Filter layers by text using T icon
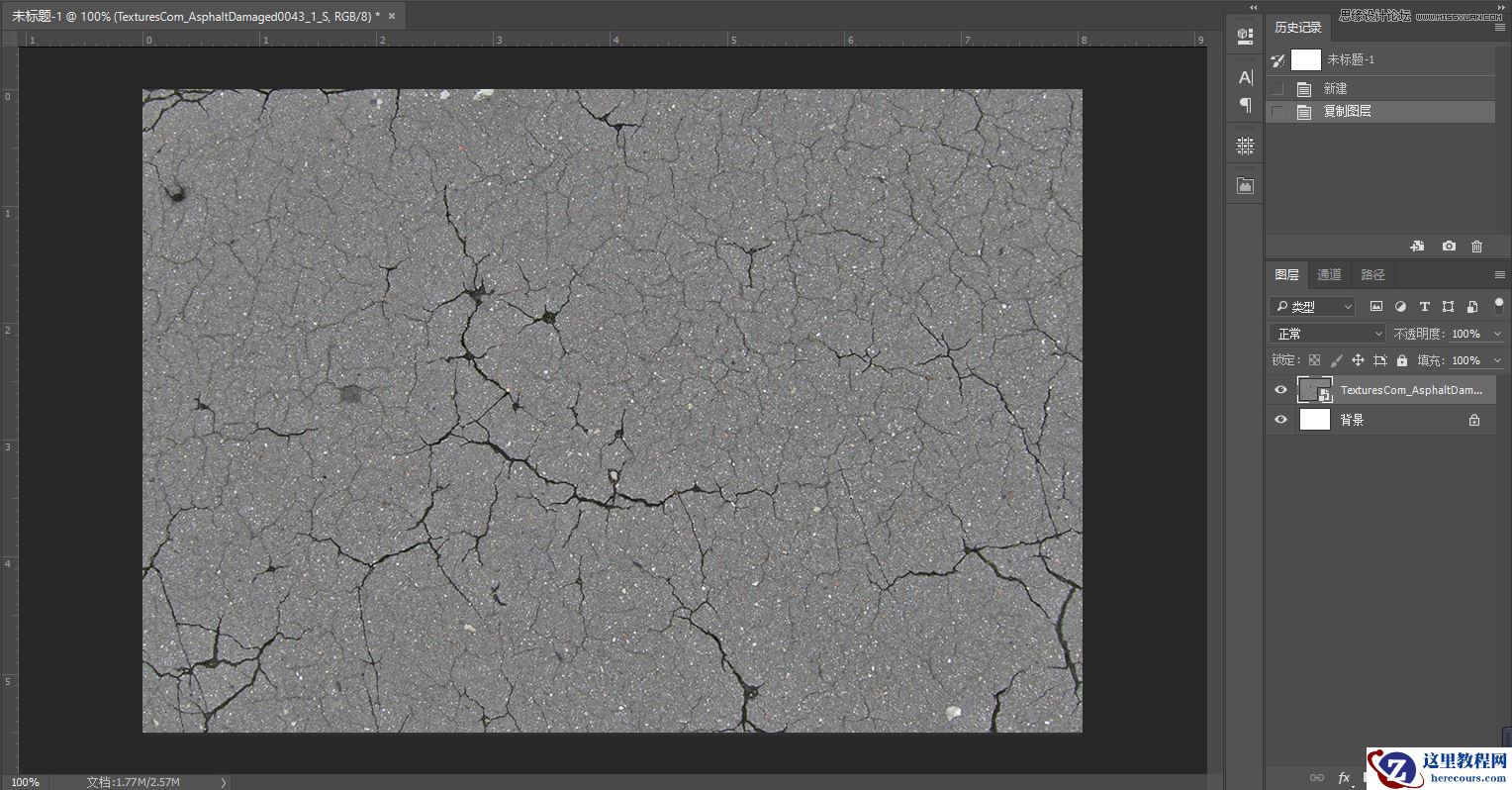Screen dimensions: 1512x790 (x=1424, y=306)
